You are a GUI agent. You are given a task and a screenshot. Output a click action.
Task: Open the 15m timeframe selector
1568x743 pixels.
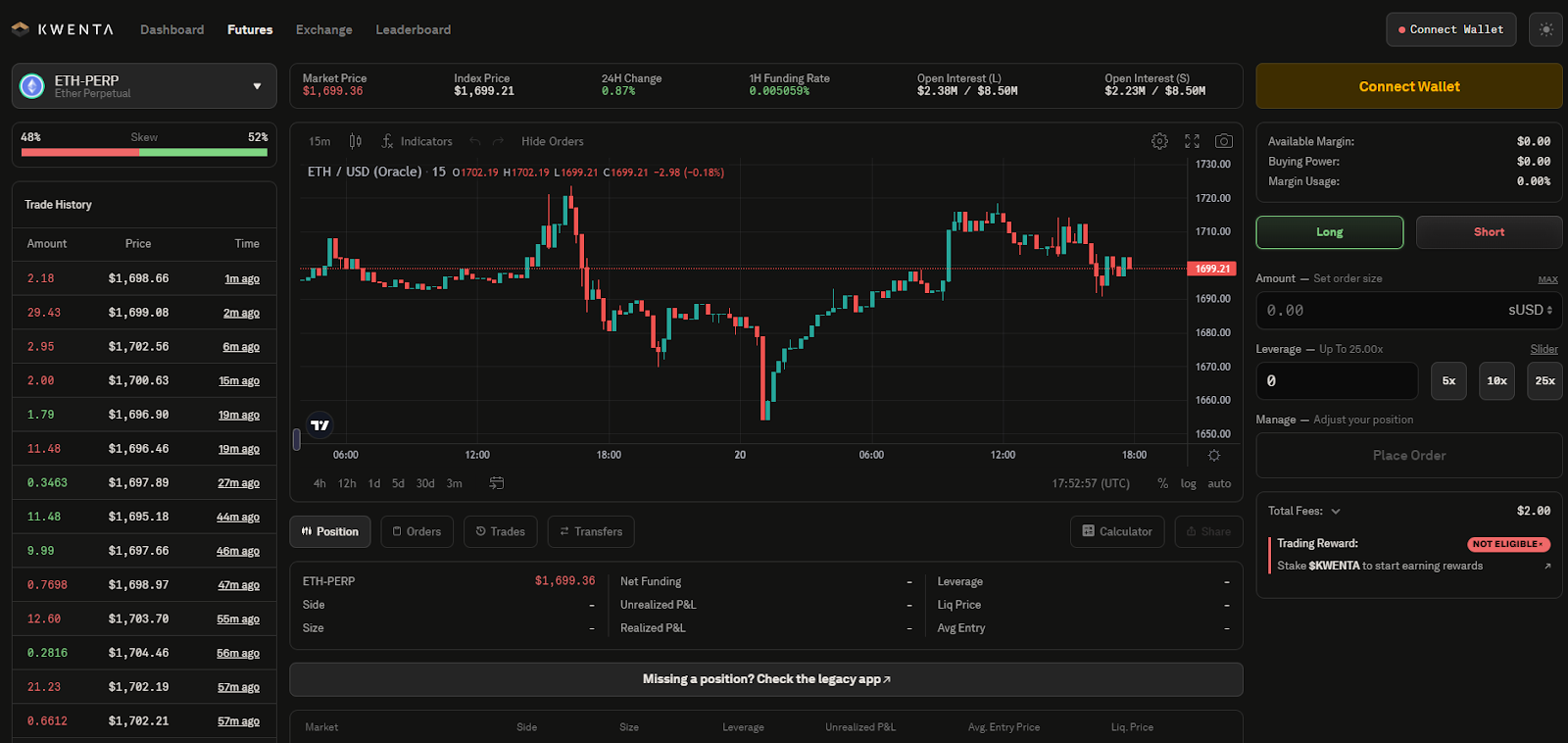point(319,141)
